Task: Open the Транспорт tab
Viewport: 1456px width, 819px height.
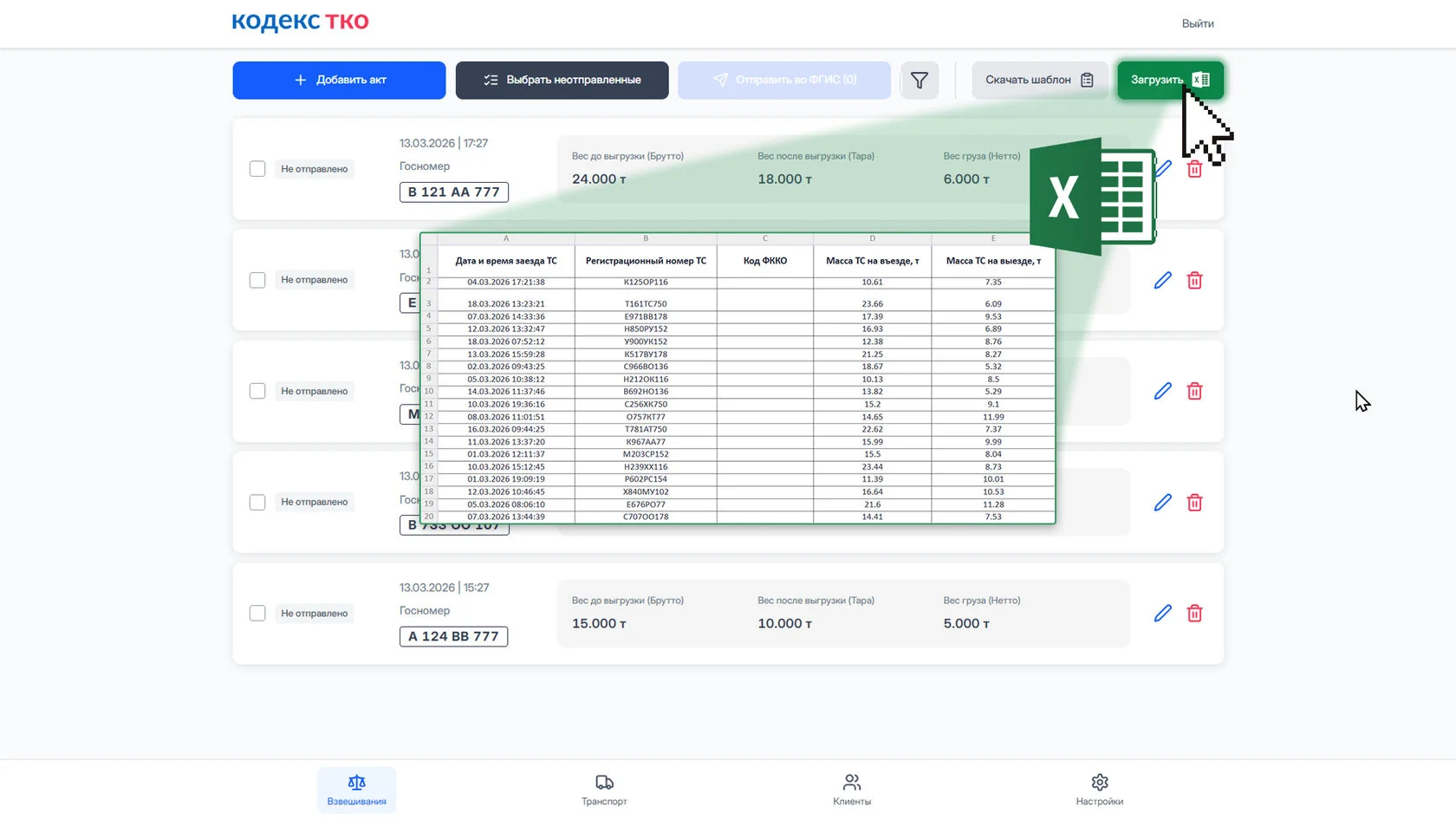Action: (604, 790)
